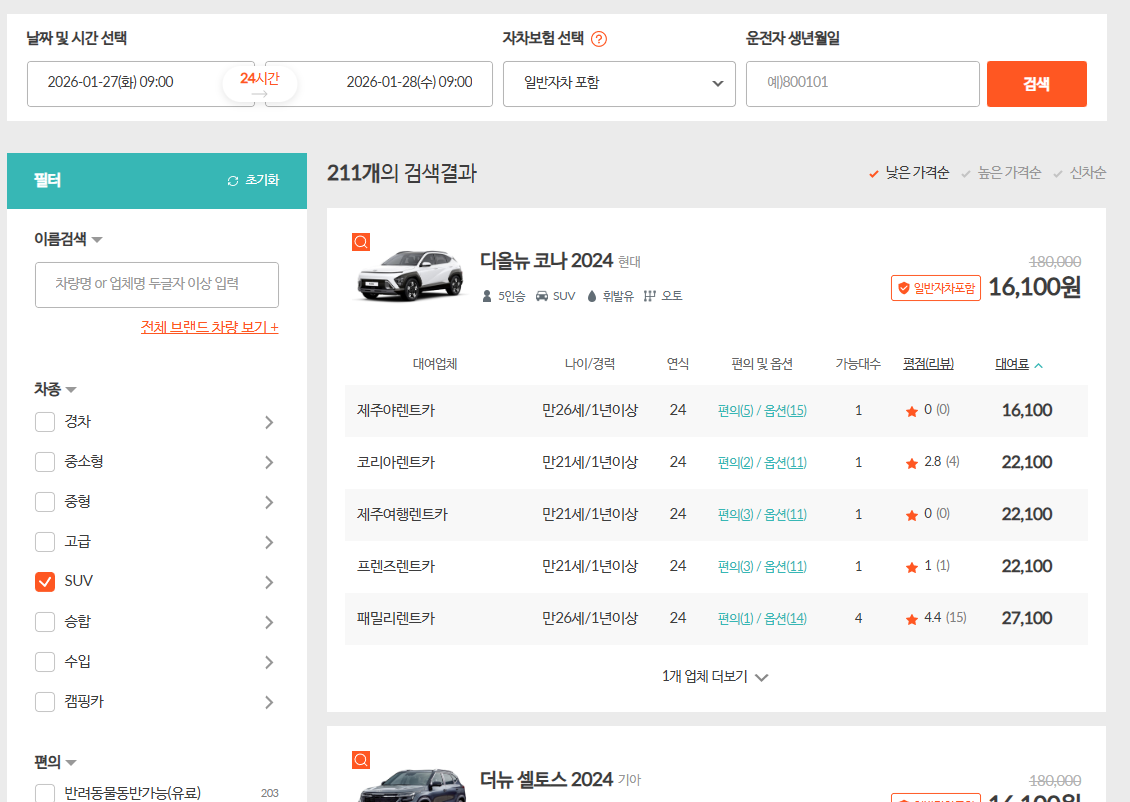Screen dimensions: 1130x802
Task: Click the filter reset refresh icon
Action: 233,181
